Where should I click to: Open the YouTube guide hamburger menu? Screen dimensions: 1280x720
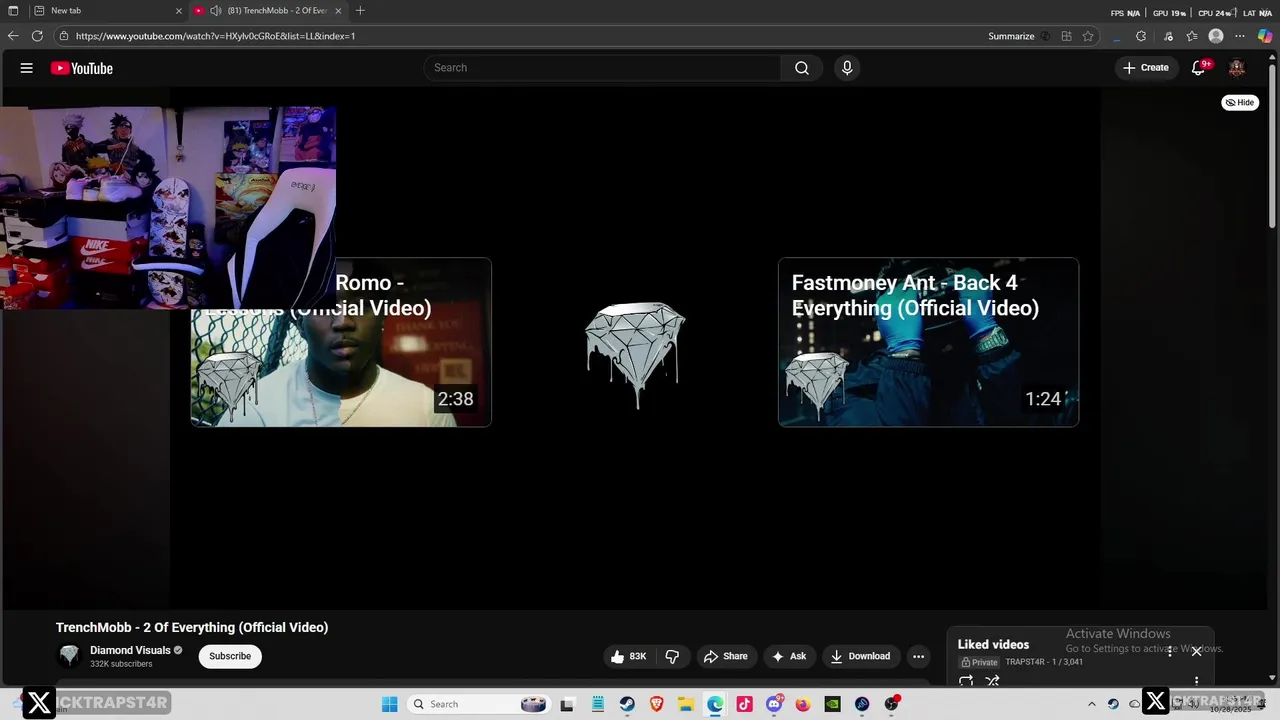[27, 68]
